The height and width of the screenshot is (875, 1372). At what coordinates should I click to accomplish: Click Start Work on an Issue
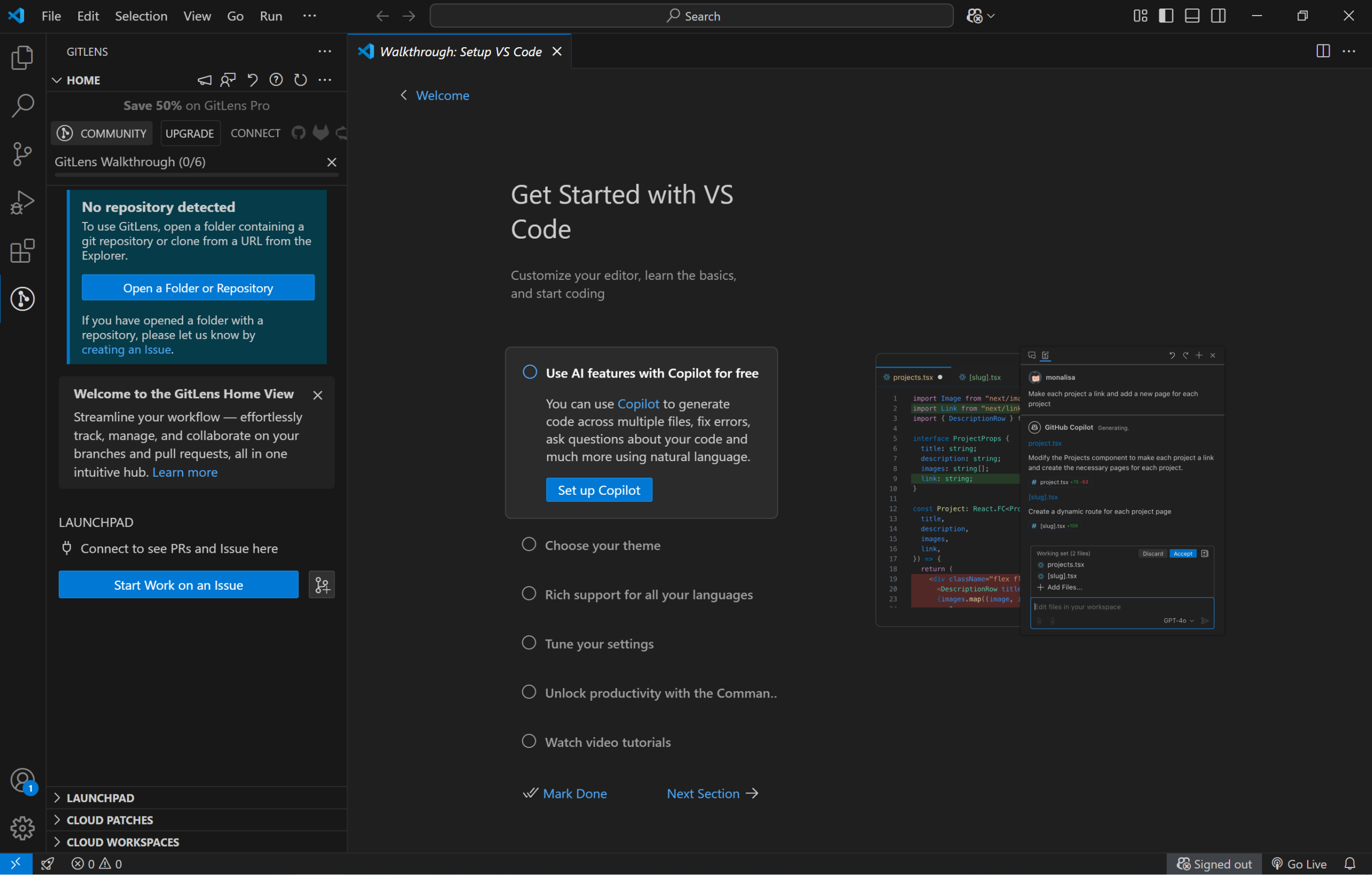[x=178, y=585]
